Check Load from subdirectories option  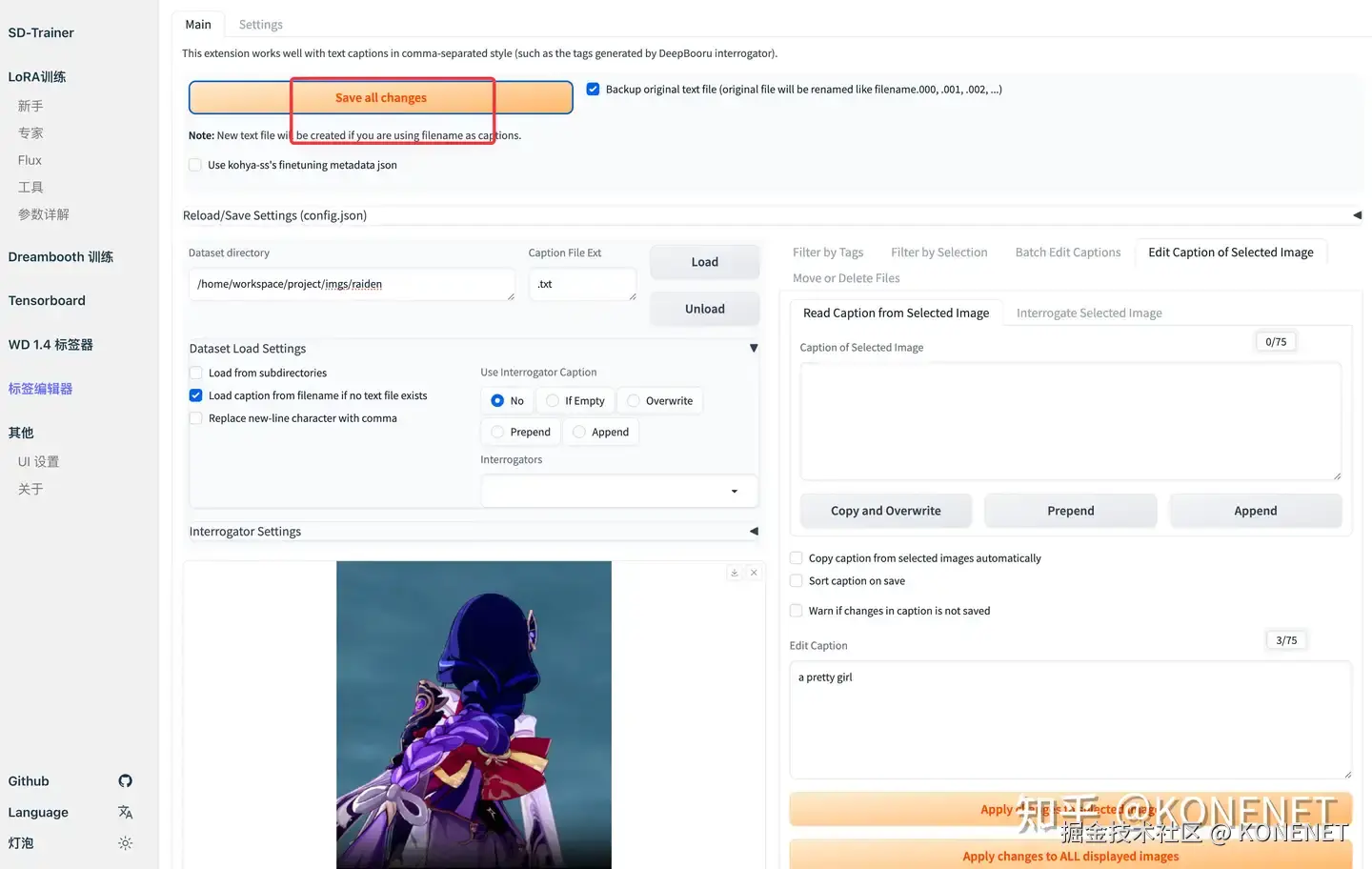pyautogui.click(x=195, y=373)
